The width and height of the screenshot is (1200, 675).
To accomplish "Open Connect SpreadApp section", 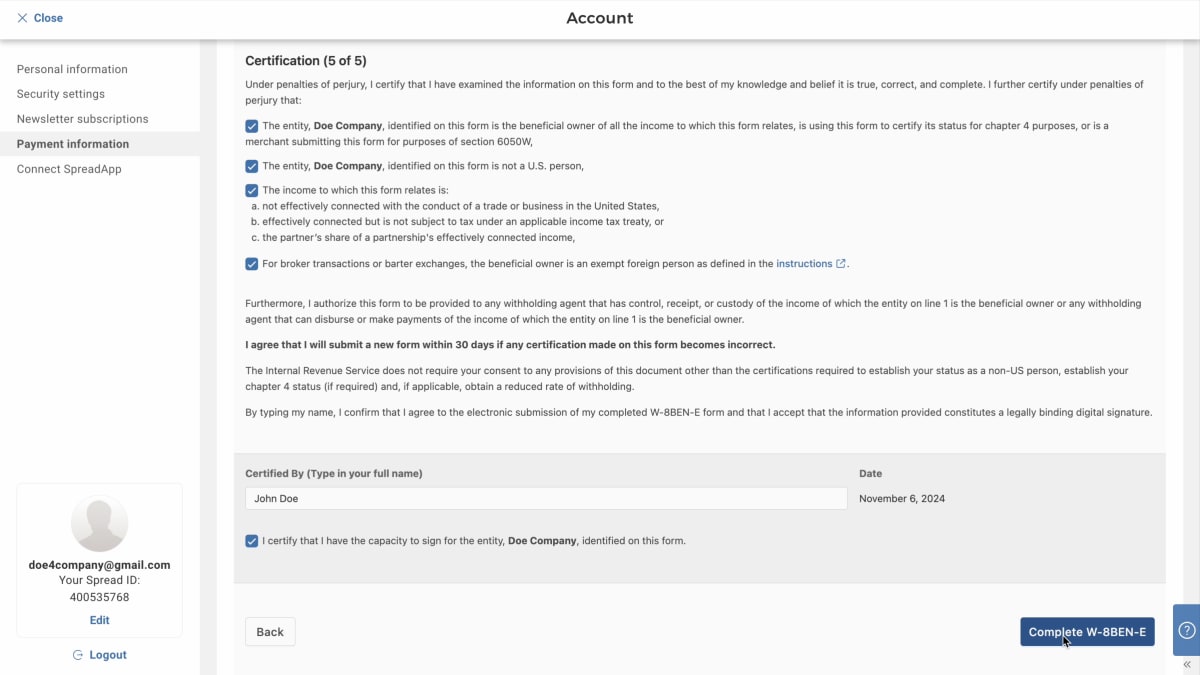I will [x=69, y=169].
